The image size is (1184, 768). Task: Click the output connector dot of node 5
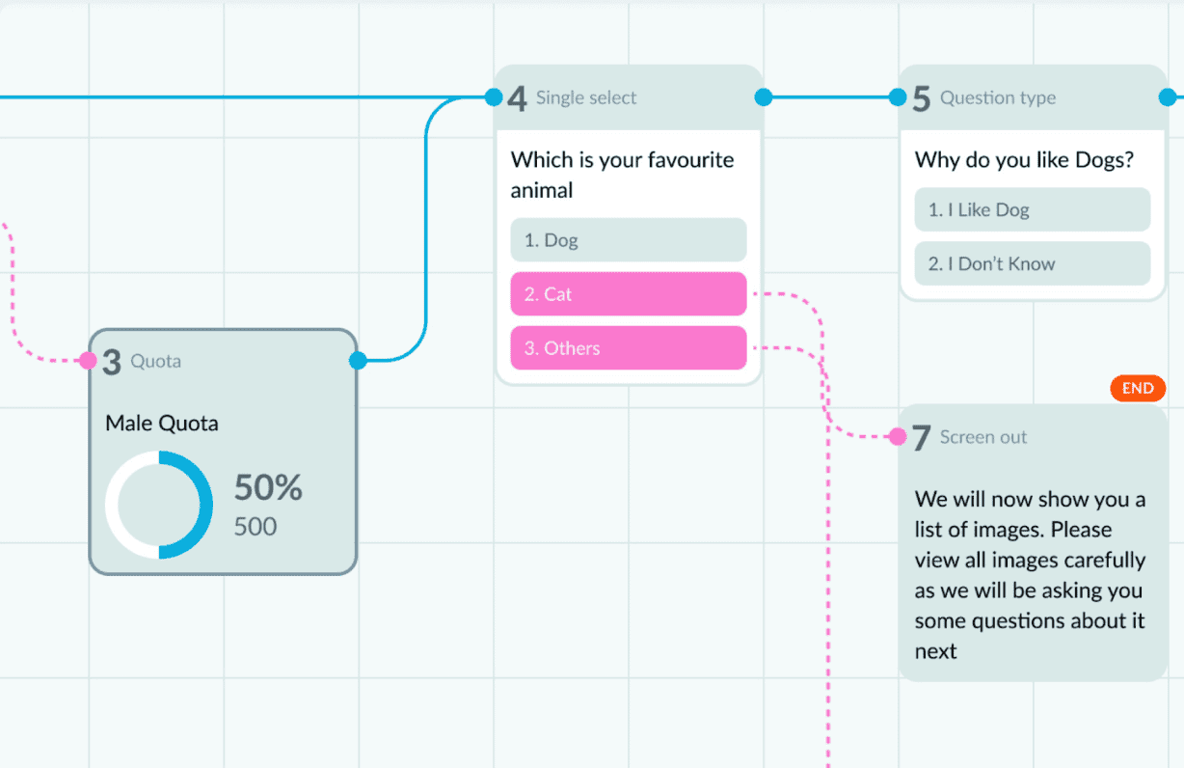(1167, 97)
